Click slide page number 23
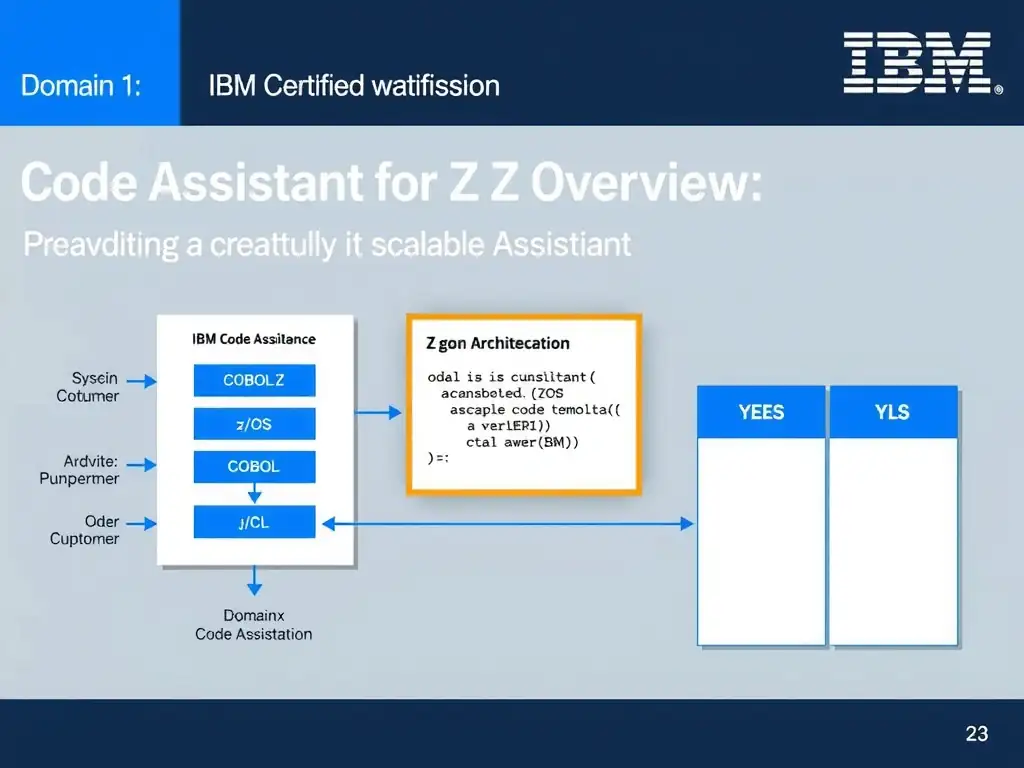The image size is (1024, 768). pyautogui.click(x=976, y=733)
